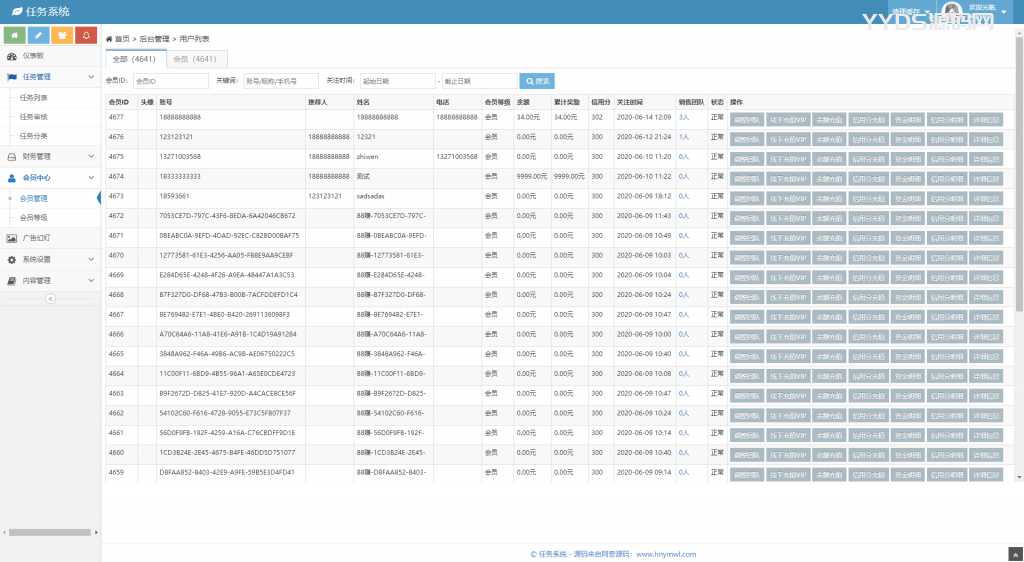Click the blue pencil edit shortcut icon

pos(38,35)
